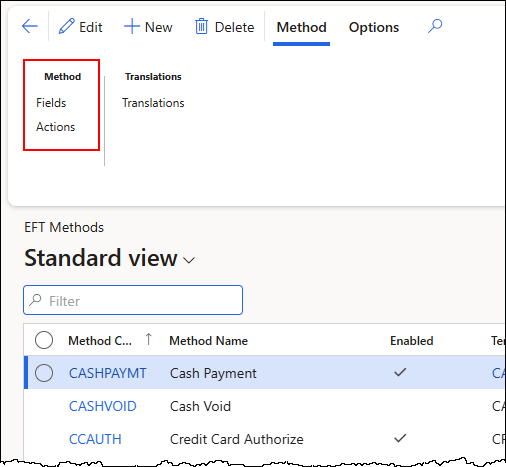Expand the Standard view dropdown chevron

189,260
